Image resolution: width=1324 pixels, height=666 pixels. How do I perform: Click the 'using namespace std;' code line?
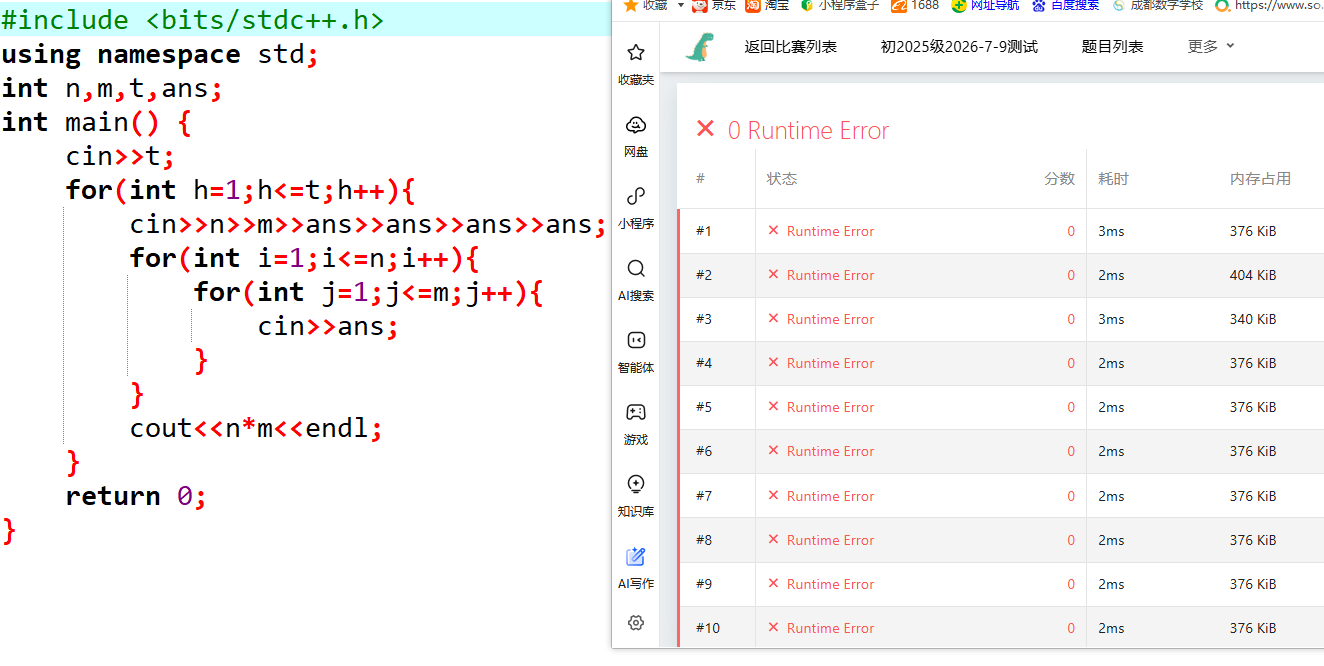tap(160, 54)
